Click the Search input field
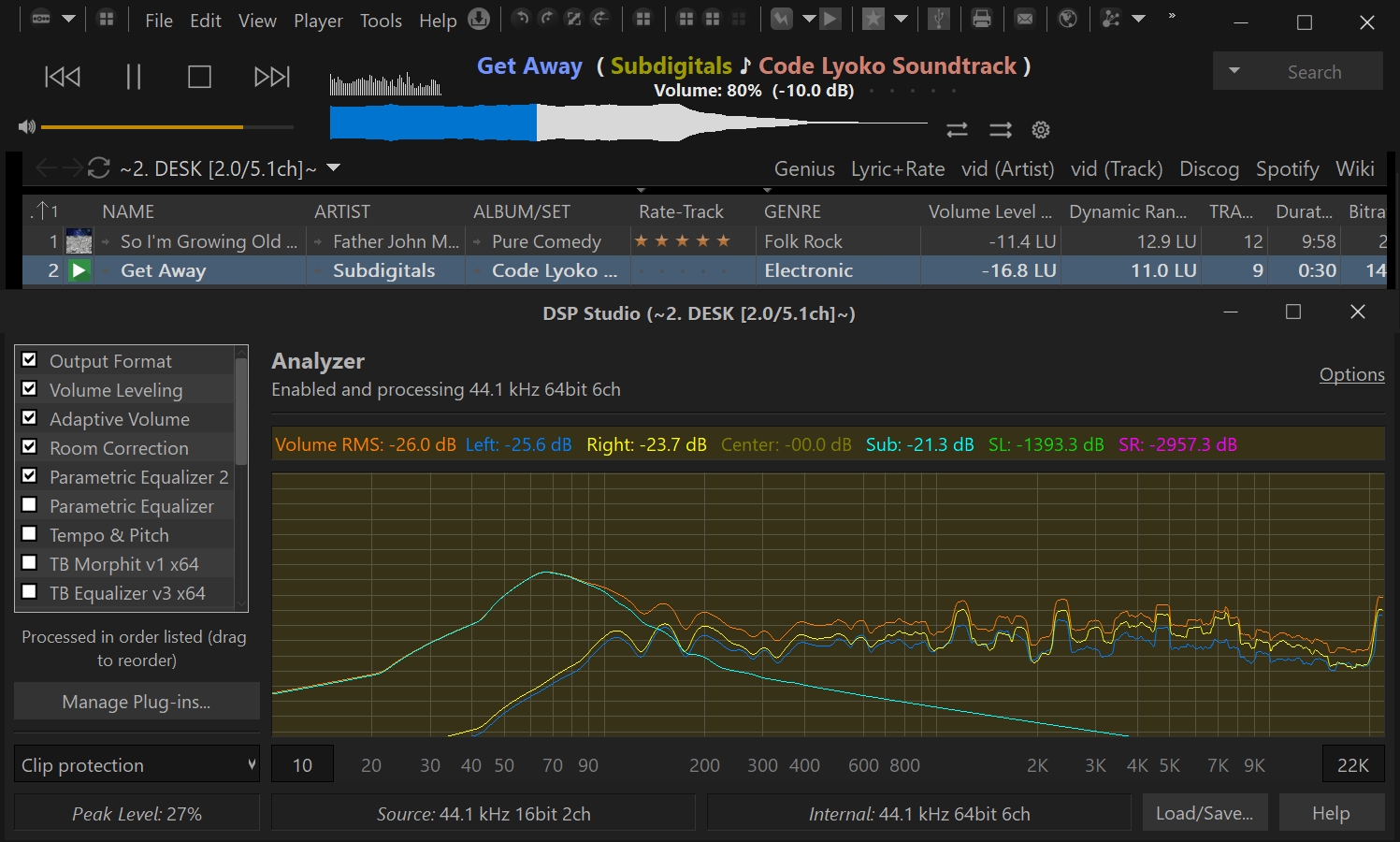Screen dimensions: 1400x842 1315,72
